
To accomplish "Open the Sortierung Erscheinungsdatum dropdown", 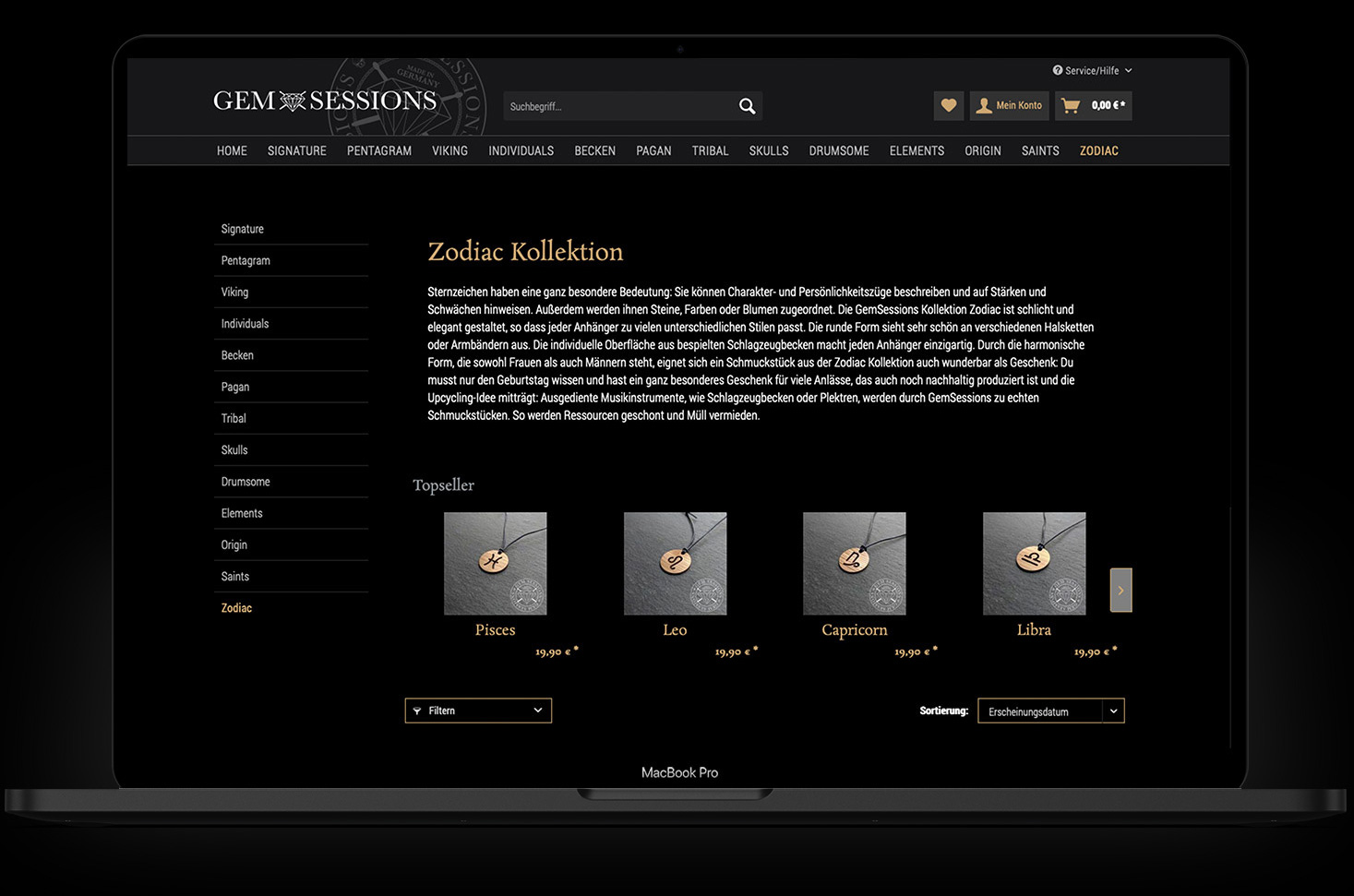I will (x=1050, y=711).
